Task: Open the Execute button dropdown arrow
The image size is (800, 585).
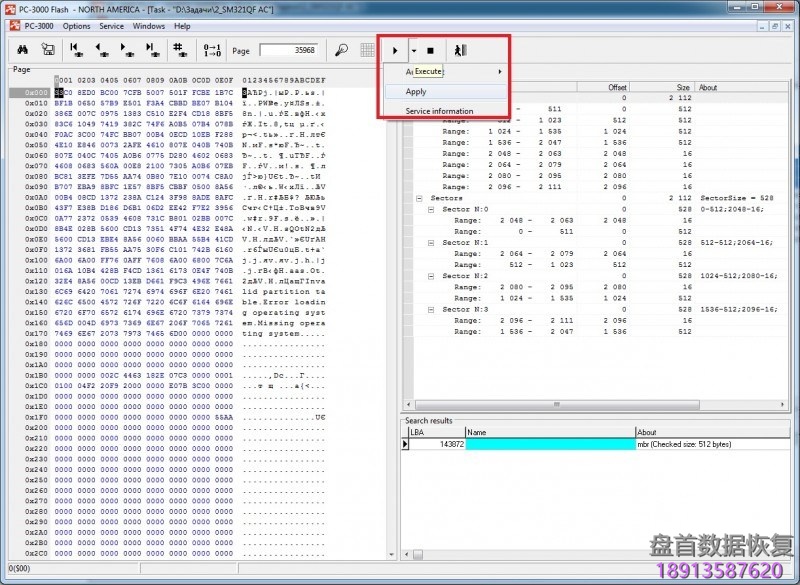Action: pyautogui.click(x=413, y=50)
